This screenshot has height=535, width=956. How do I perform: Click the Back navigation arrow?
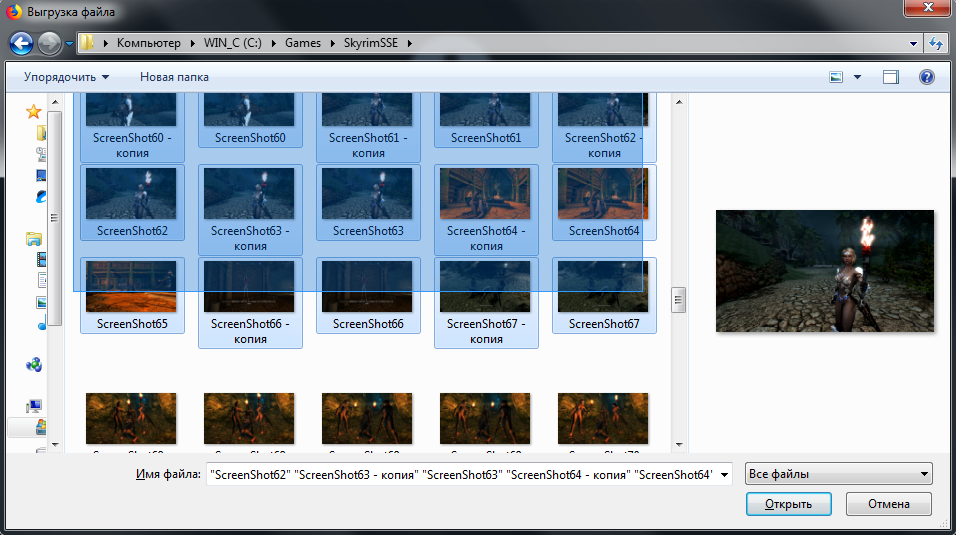point(22,43)
